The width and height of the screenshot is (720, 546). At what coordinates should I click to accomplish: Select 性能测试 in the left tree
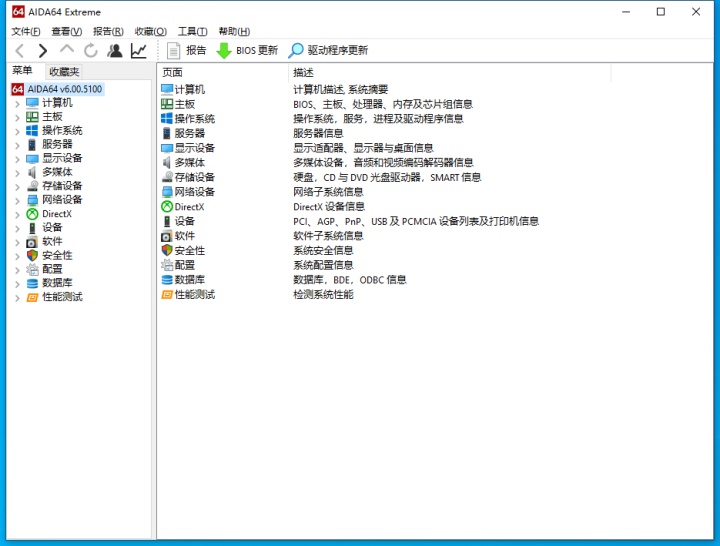(x=62, y=297)
